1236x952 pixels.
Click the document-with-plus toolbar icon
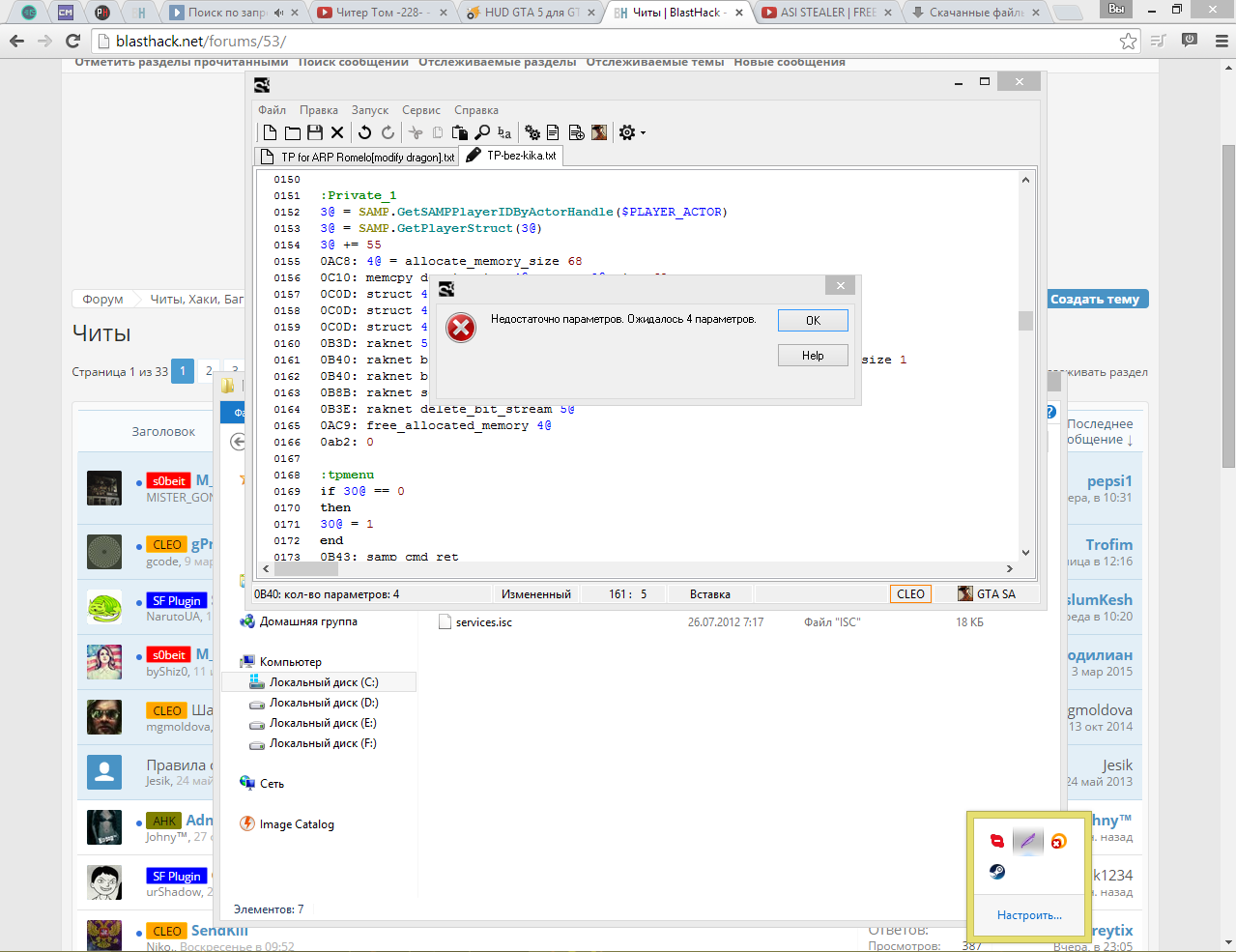[576, 132]
